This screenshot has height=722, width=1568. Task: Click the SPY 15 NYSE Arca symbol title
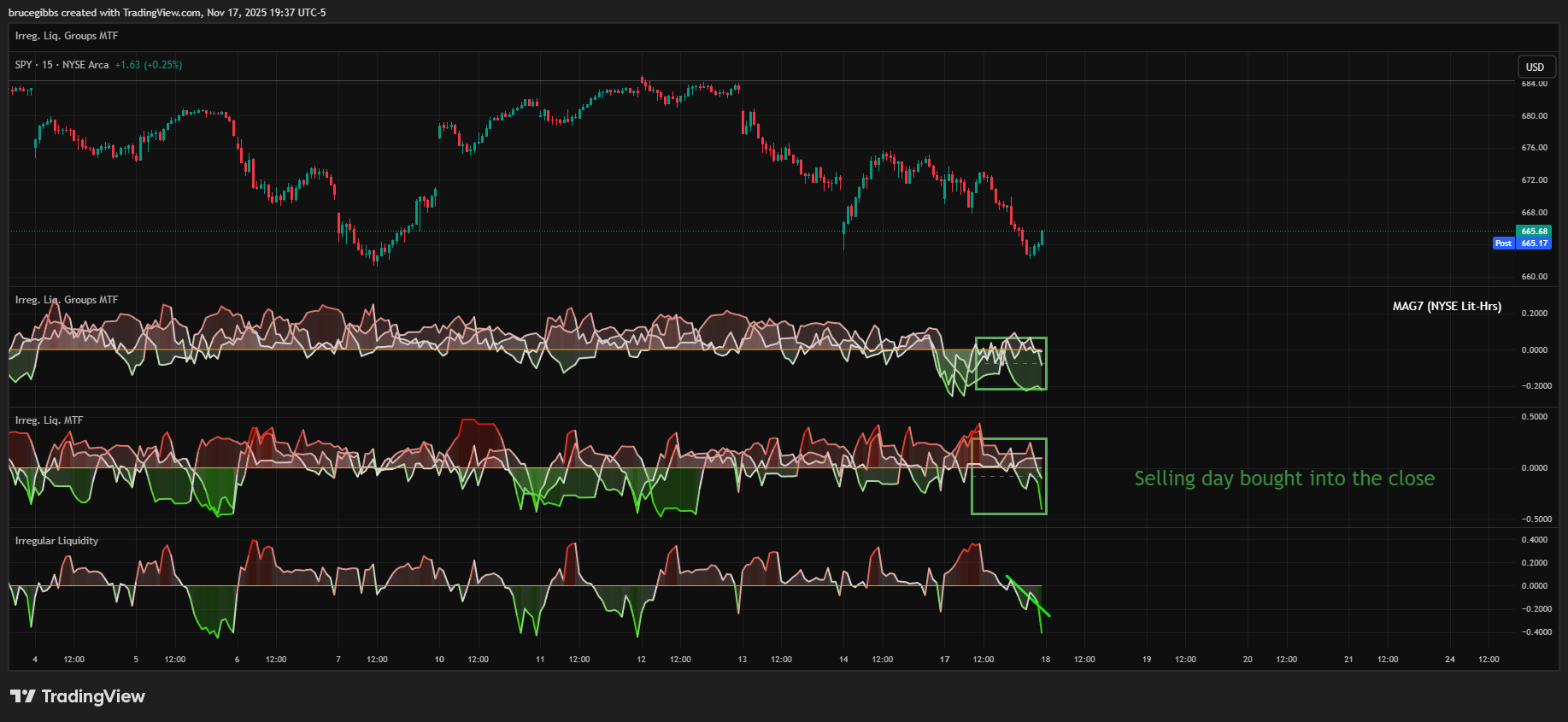coord(62,65)
